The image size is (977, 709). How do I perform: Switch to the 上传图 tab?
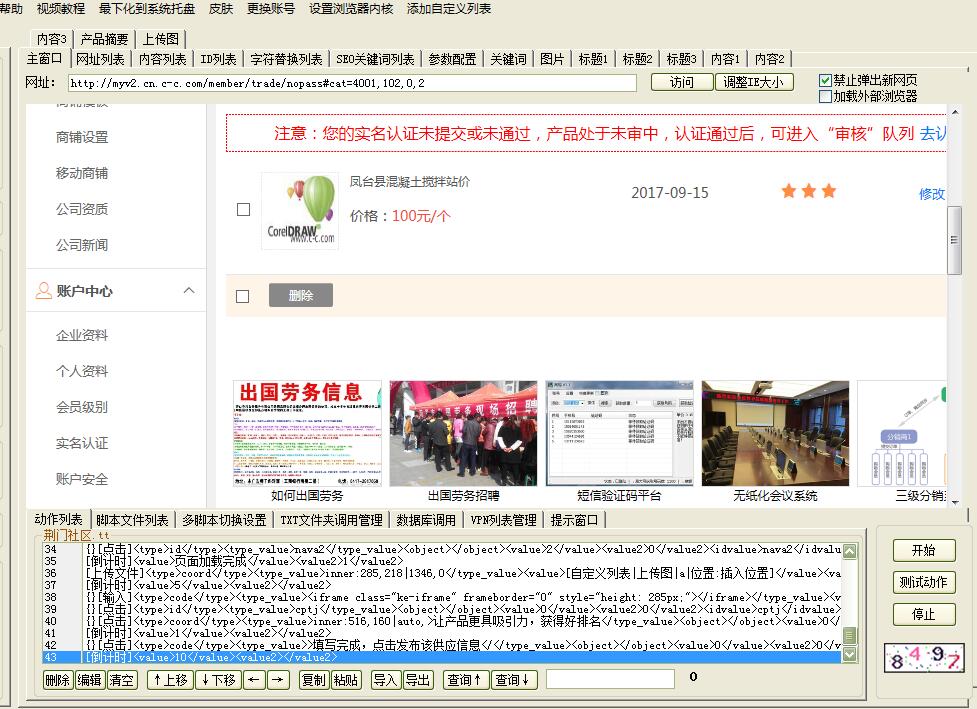[x=160, y=39]
